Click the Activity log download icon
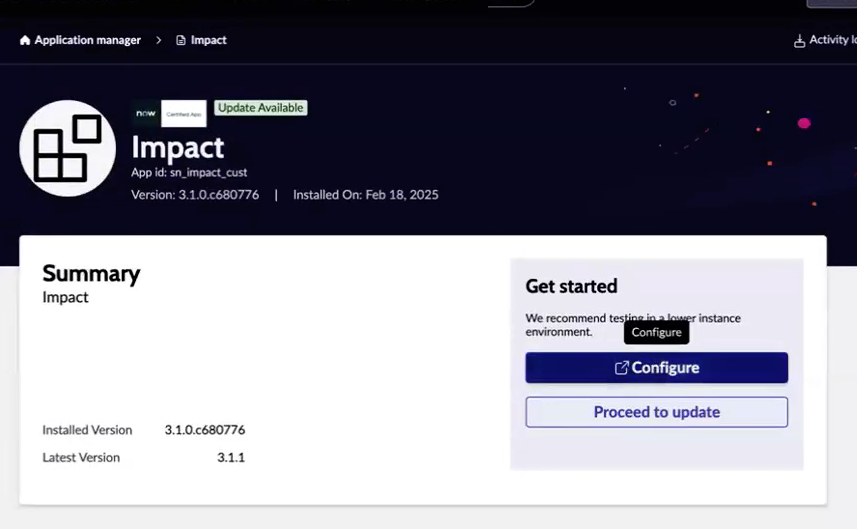 pos(799,41)
